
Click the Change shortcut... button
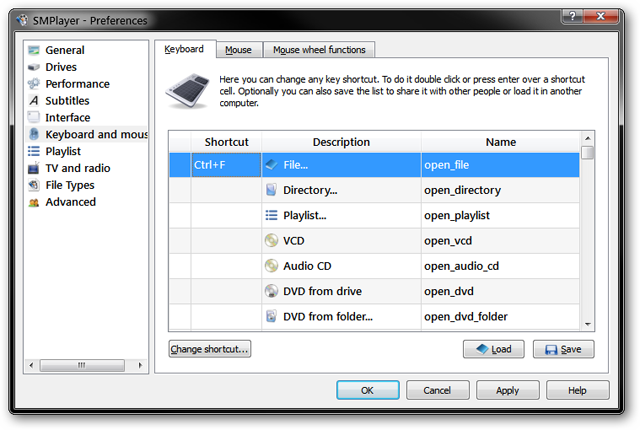click(x=209, y=349)
